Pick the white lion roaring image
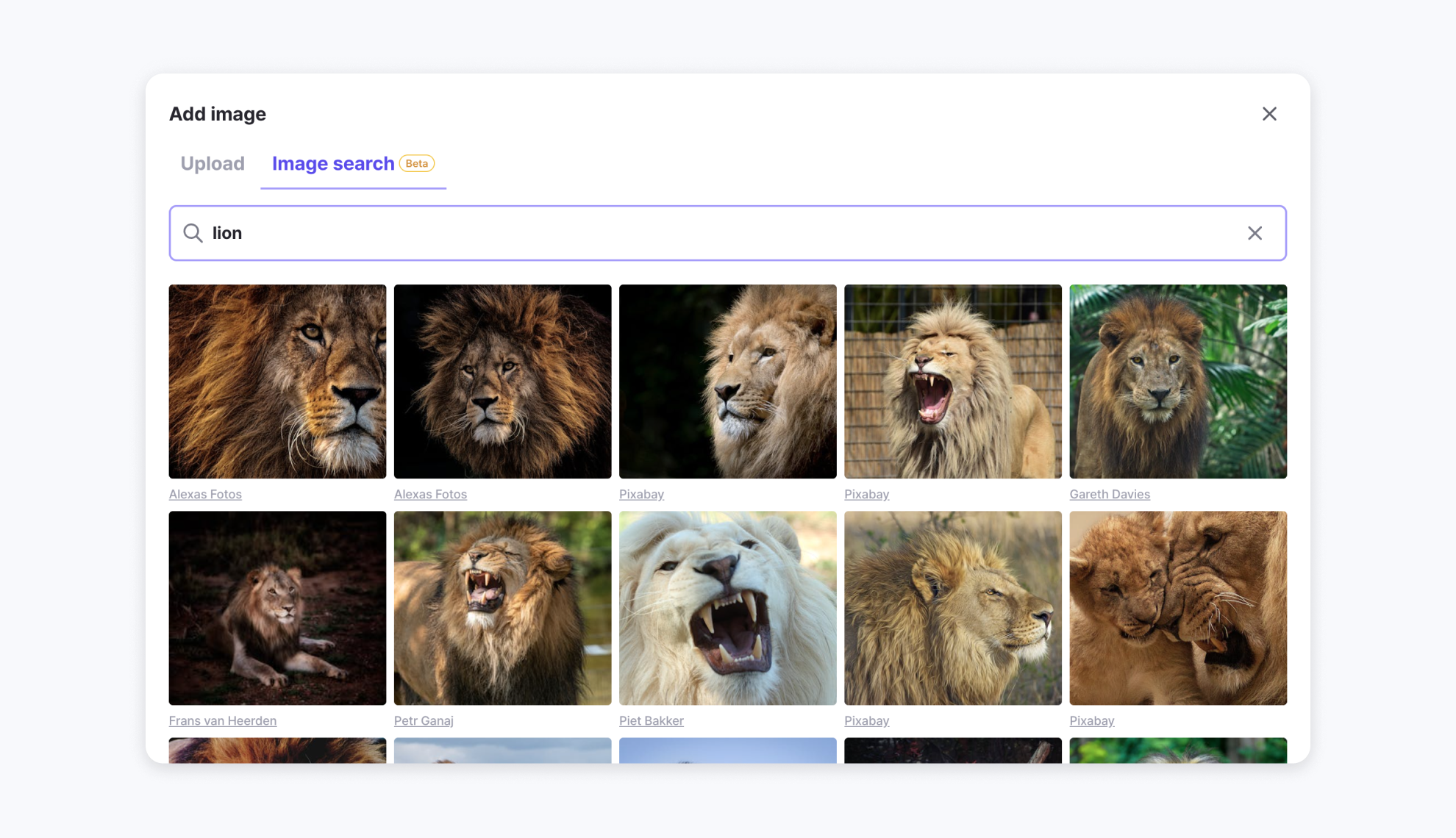The image size is (1456, 838). 727,608
